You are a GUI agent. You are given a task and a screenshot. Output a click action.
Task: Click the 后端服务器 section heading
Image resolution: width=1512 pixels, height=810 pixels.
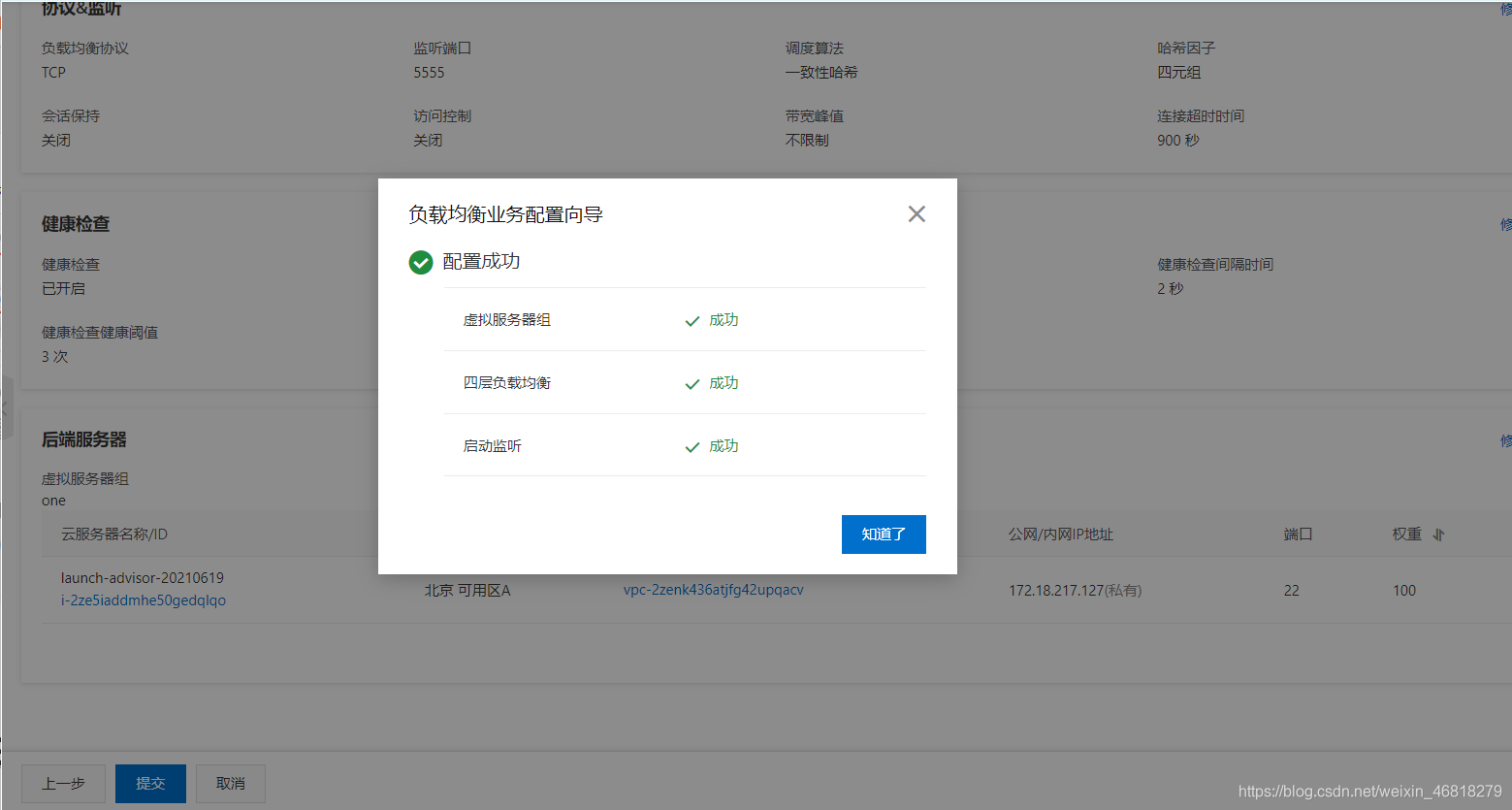[84, 439]
